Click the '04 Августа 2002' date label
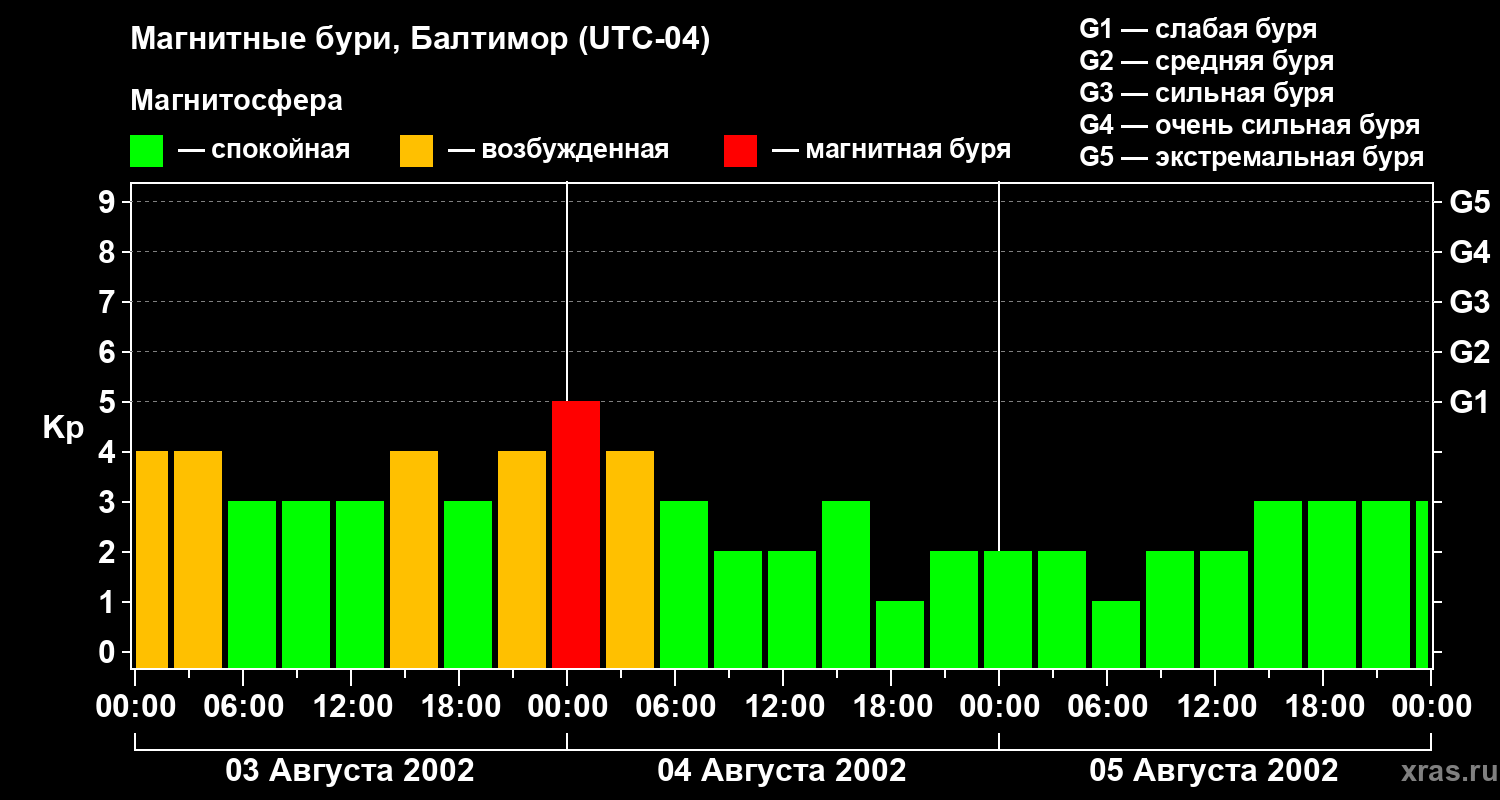 pos(782,771)
